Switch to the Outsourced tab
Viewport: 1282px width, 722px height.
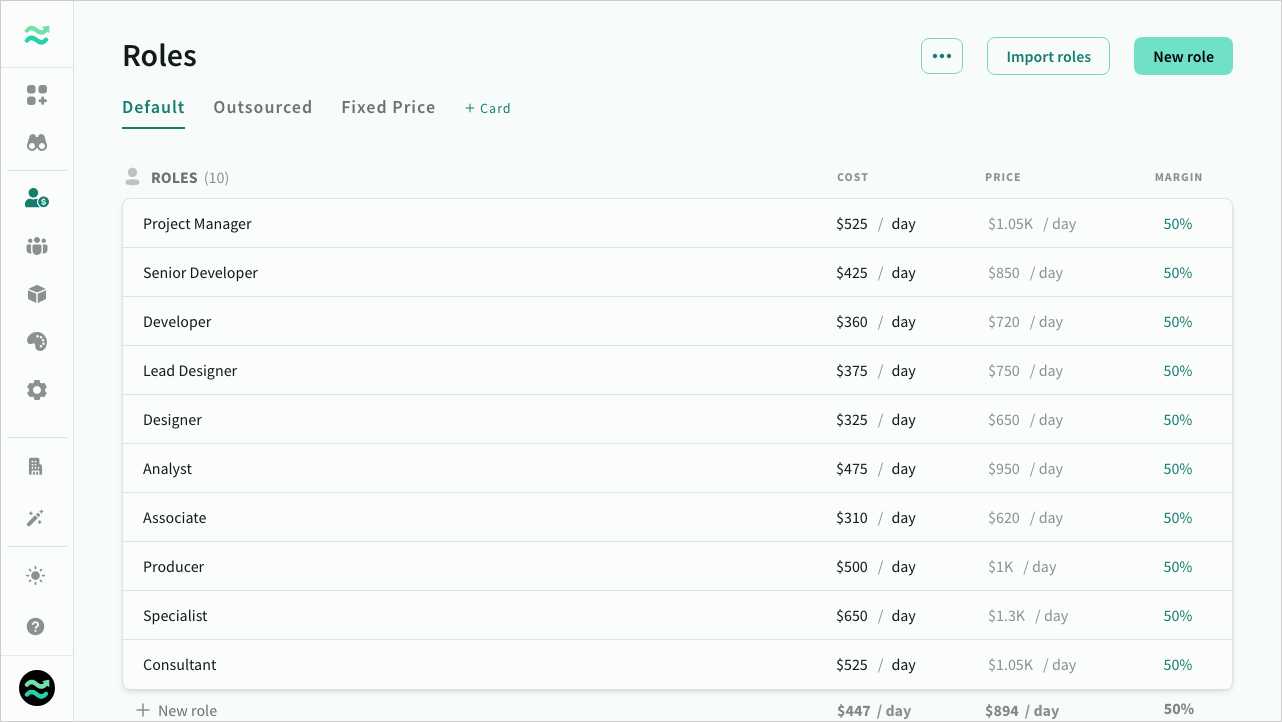coord(262,107)
